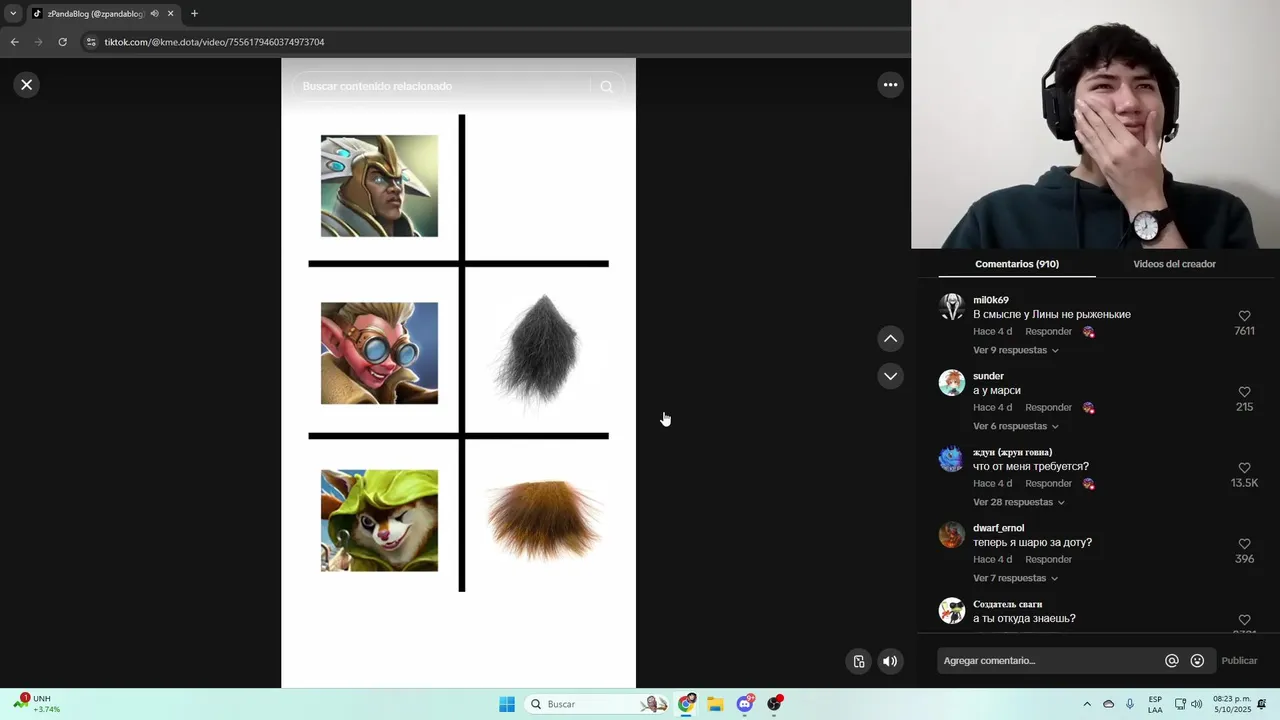Open the UNH stock widget in taskbar
The width and height of the screenshot is (1280, 720).
tap(37, 704)
